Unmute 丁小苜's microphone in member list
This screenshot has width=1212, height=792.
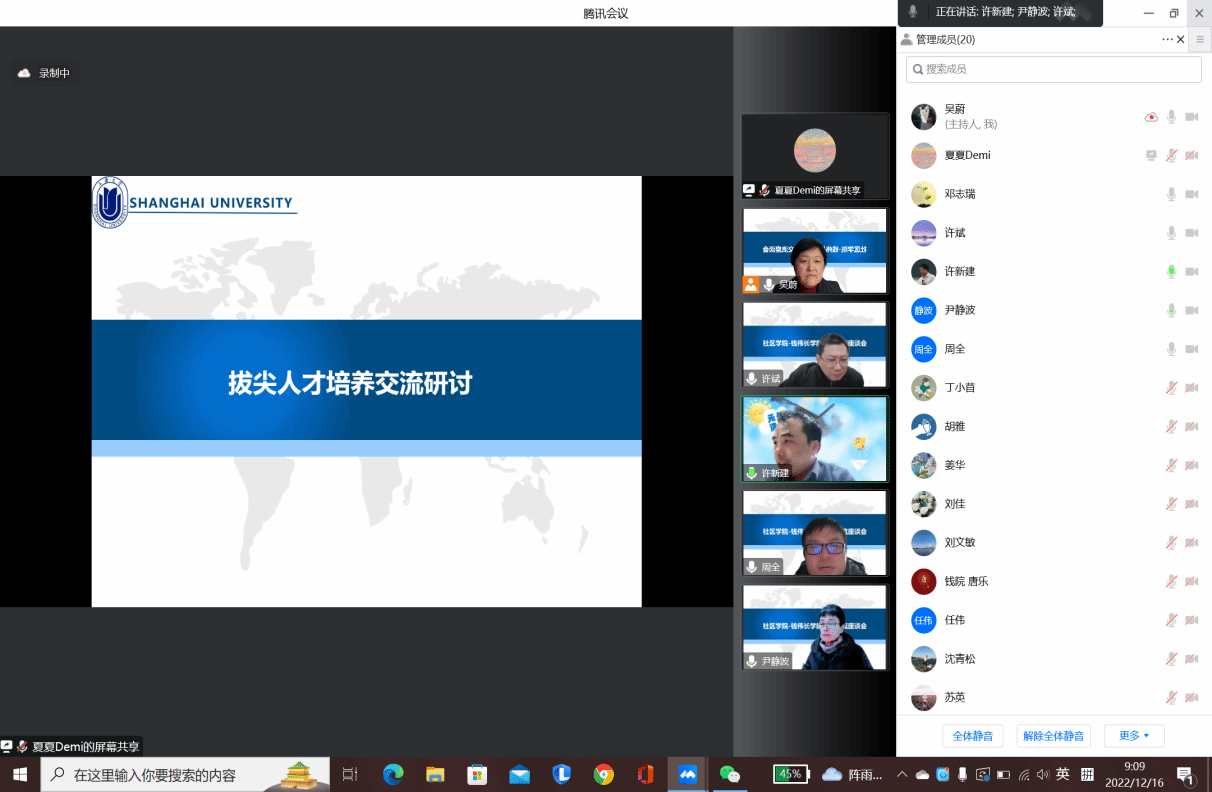1171,388
